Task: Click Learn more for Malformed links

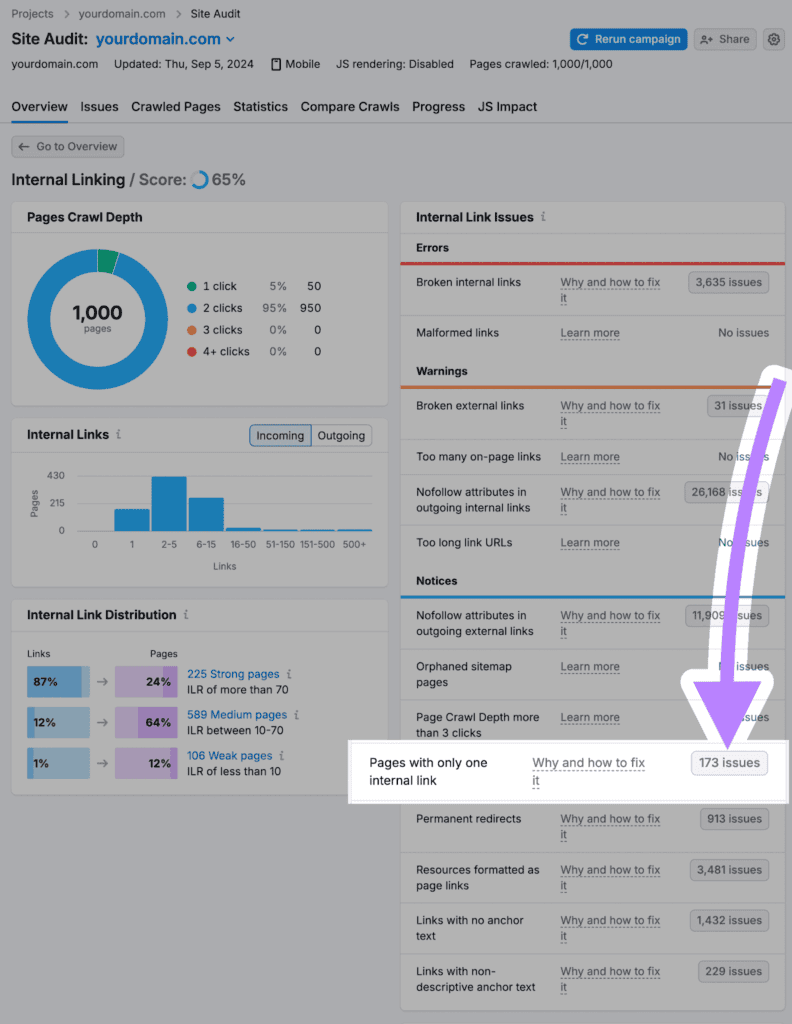Action: coord(590,333)
